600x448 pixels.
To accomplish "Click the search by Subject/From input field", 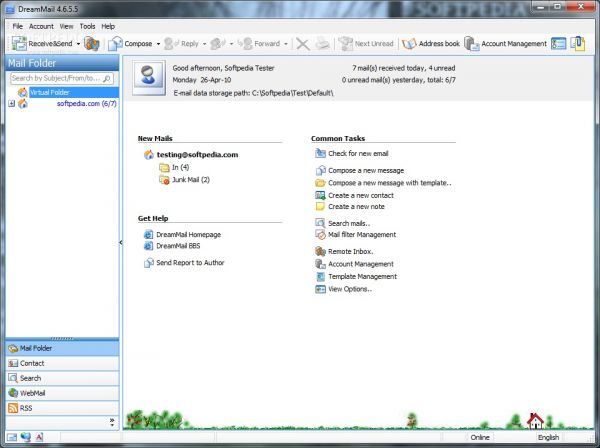I will click(x=55, y=77).
